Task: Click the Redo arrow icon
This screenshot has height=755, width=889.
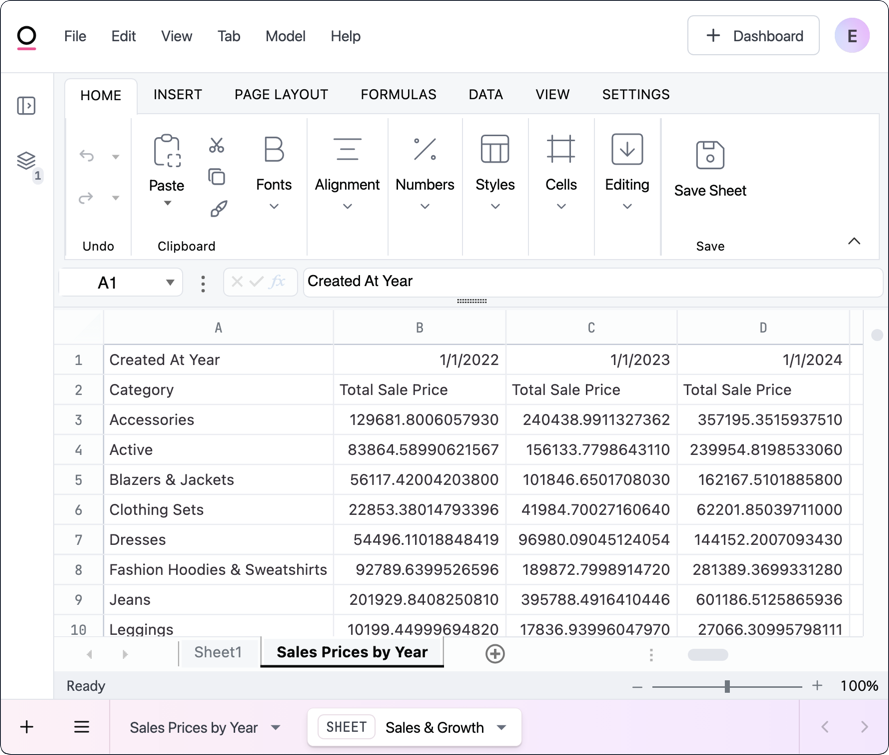Action: tap(86, 198)
